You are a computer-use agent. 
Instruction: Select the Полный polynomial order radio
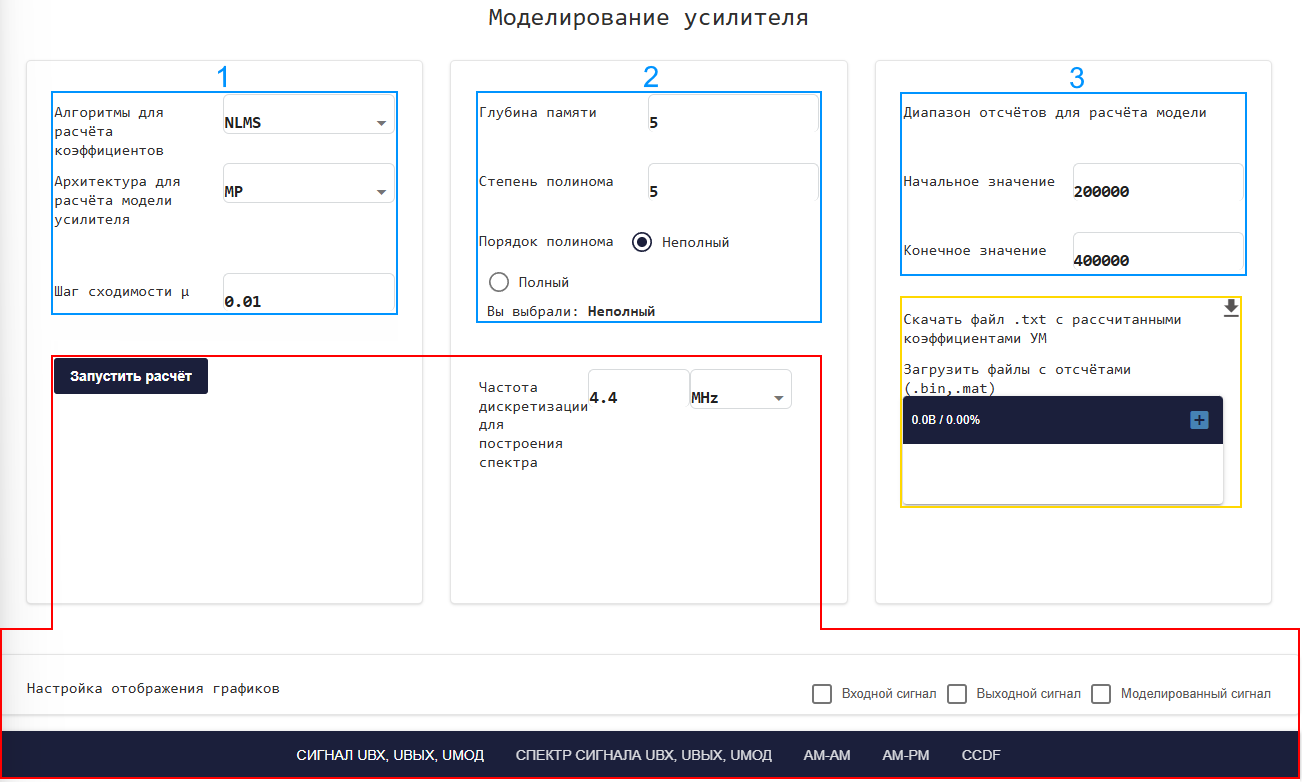499,282
